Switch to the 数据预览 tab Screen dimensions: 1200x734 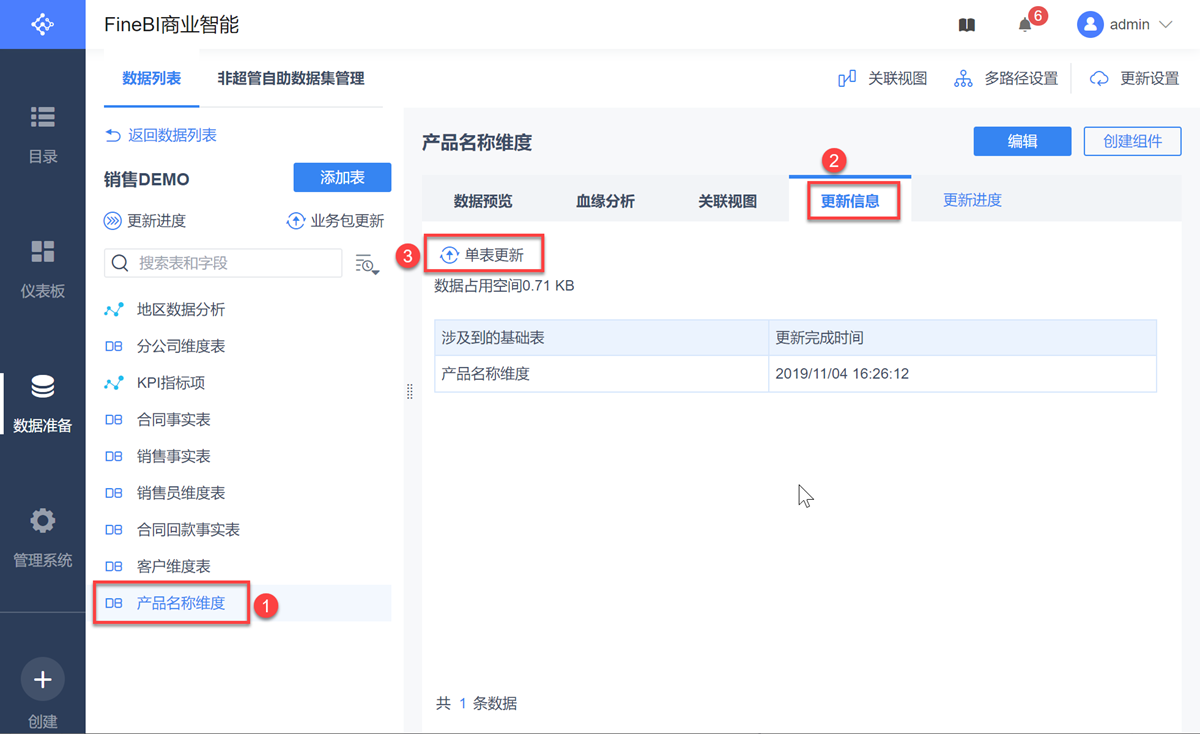pos(483,200)
